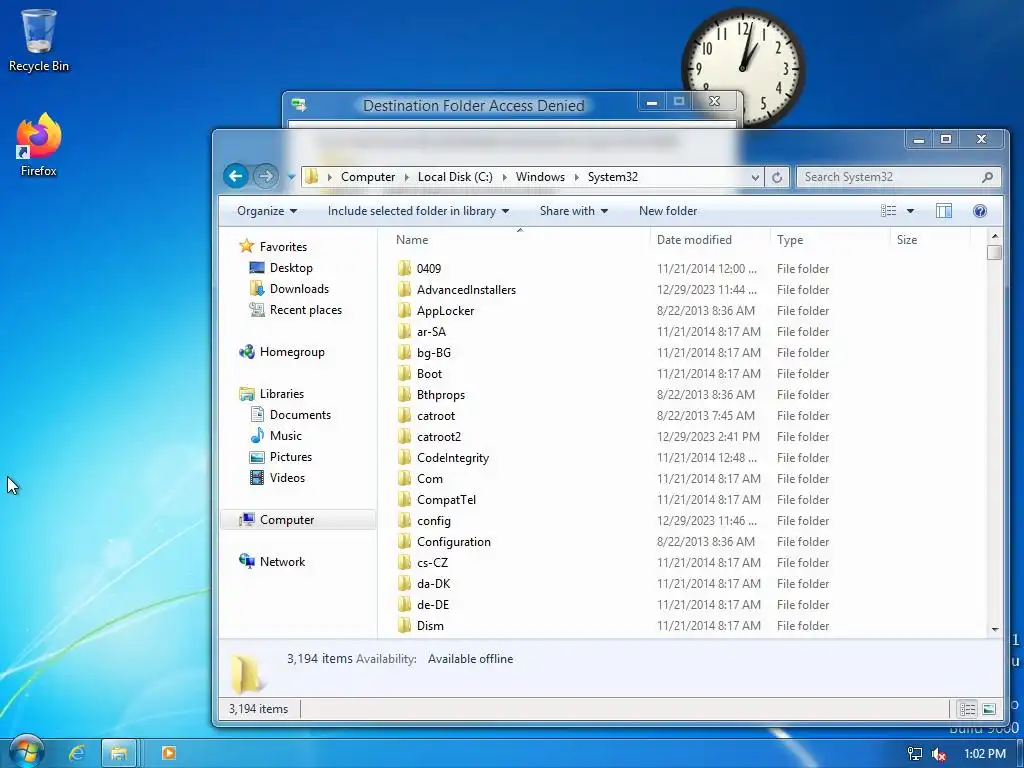The image size is (1024, 768).
Task: Change view with the views icon
Action: point(888,211)
